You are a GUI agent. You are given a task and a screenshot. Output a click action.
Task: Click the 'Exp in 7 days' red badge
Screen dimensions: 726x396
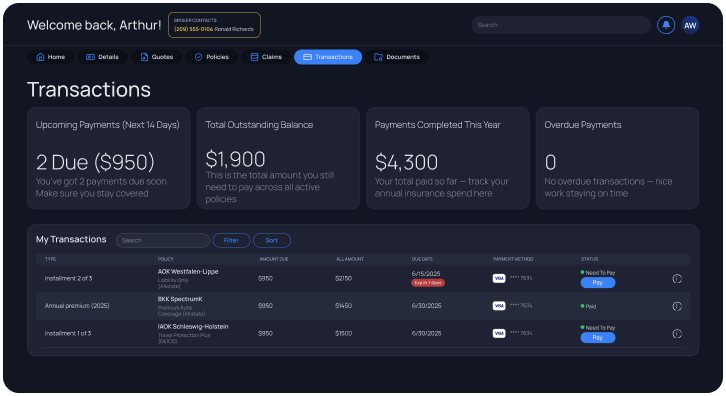click(x=428, y=283)
